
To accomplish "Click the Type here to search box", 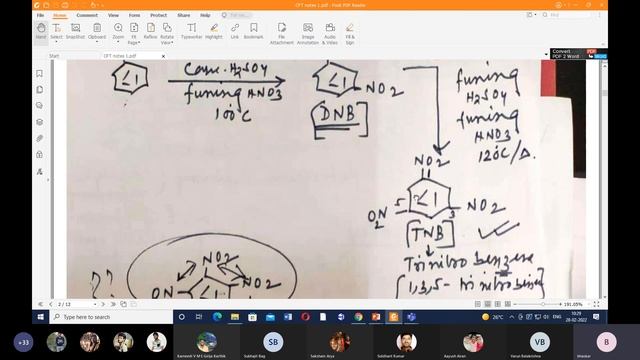I will [x=111, y=317].
